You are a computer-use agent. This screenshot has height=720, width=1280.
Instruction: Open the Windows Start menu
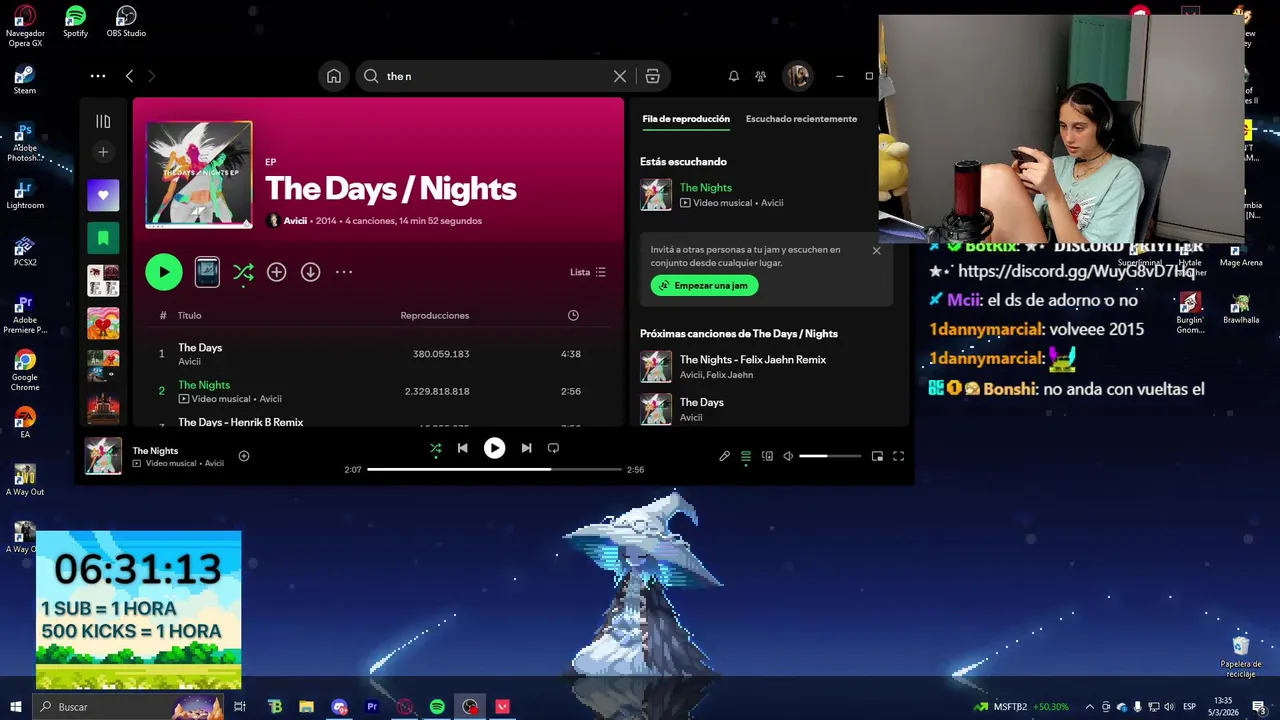click(x=15, y=707)
